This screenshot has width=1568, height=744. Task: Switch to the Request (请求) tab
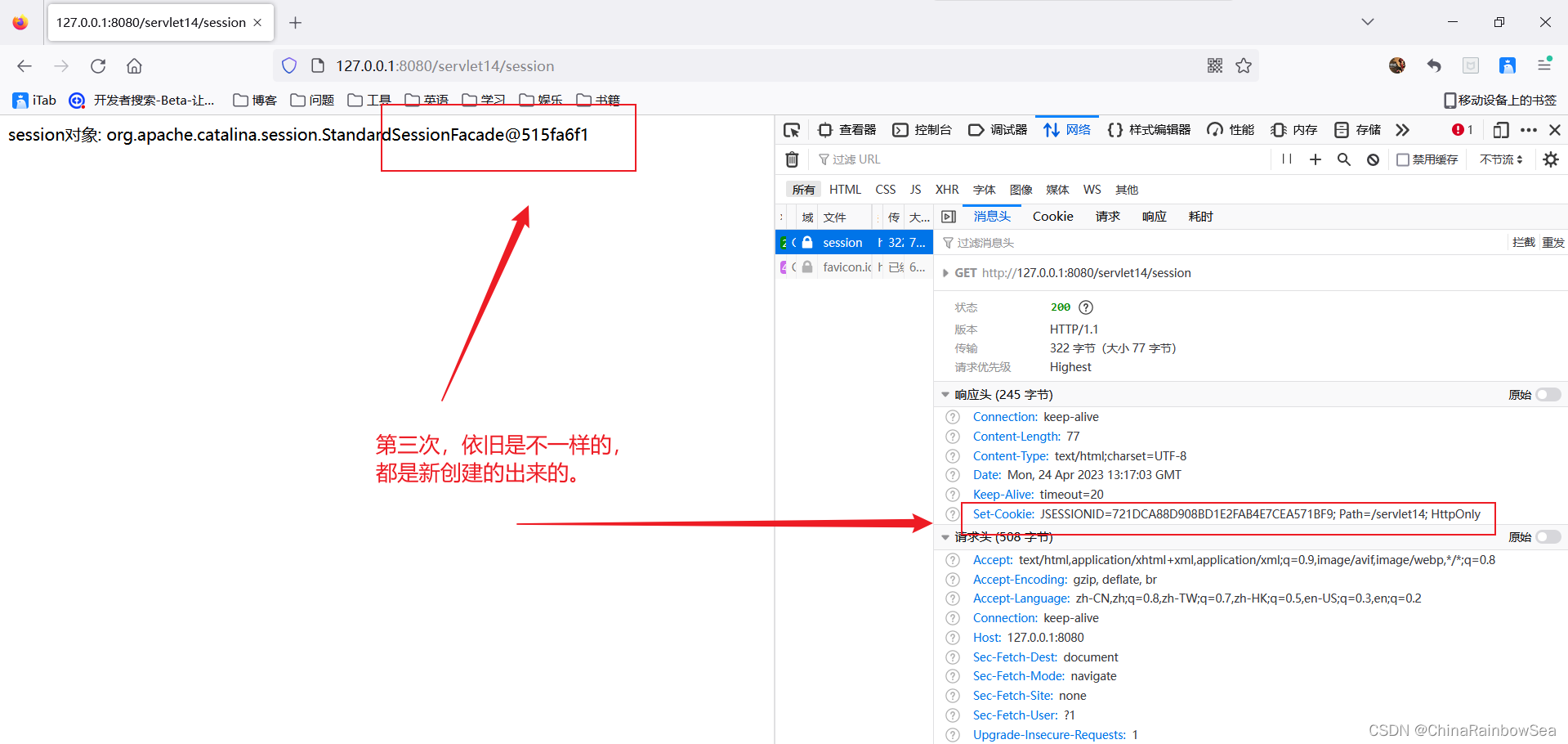(x=1108, y=217)
